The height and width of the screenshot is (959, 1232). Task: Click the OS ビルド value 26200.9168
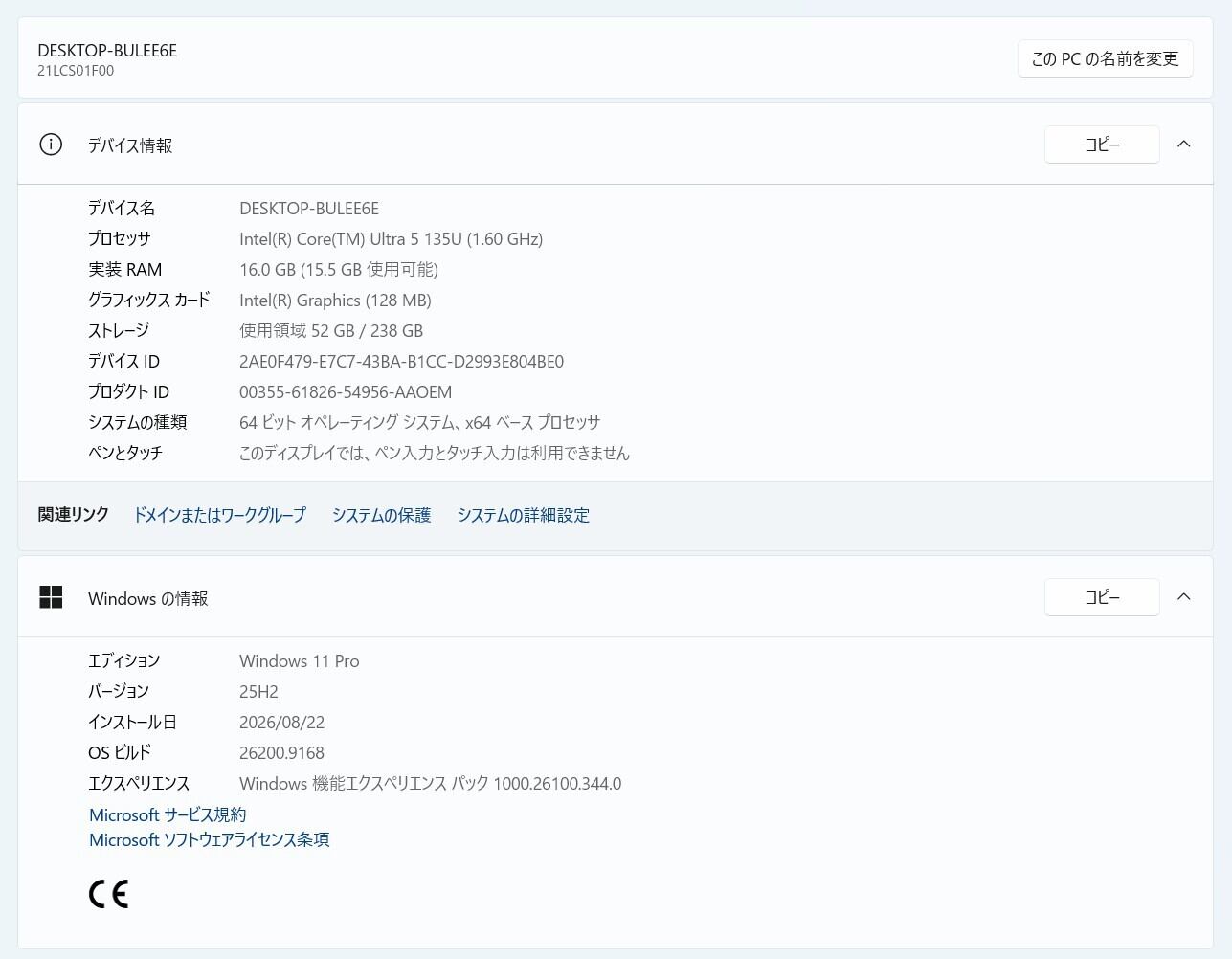point(281,753)
